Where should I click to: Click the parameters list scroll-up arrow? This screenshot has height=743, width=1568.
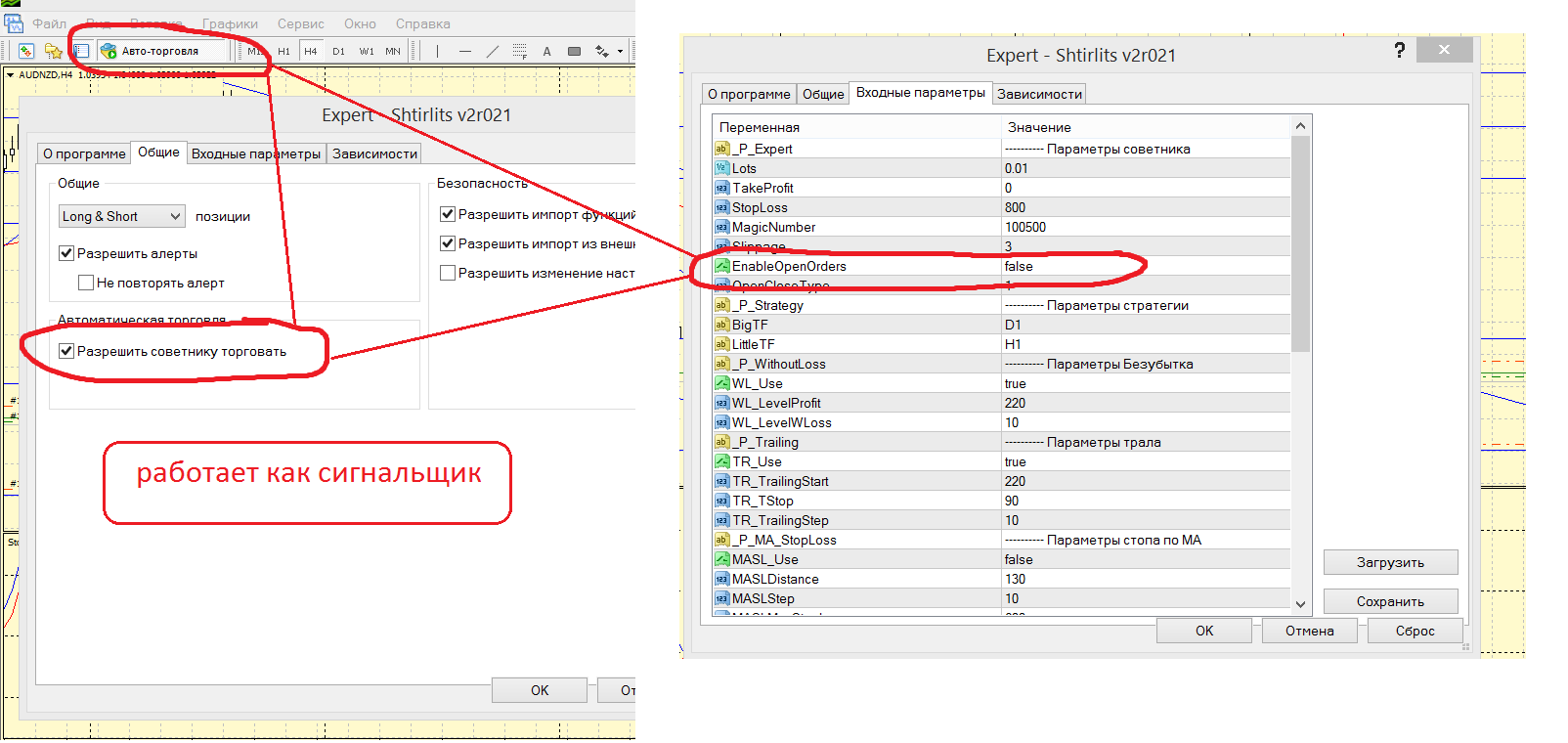[1300, 126]
